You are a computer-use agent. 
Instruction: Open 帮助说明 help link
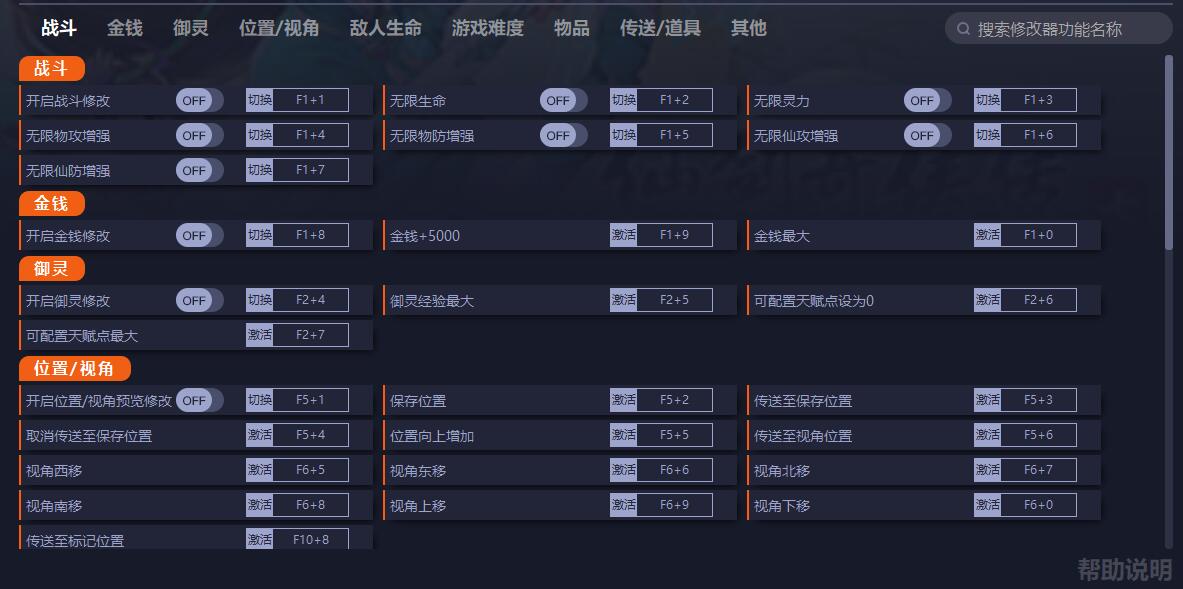(1124, 570)
